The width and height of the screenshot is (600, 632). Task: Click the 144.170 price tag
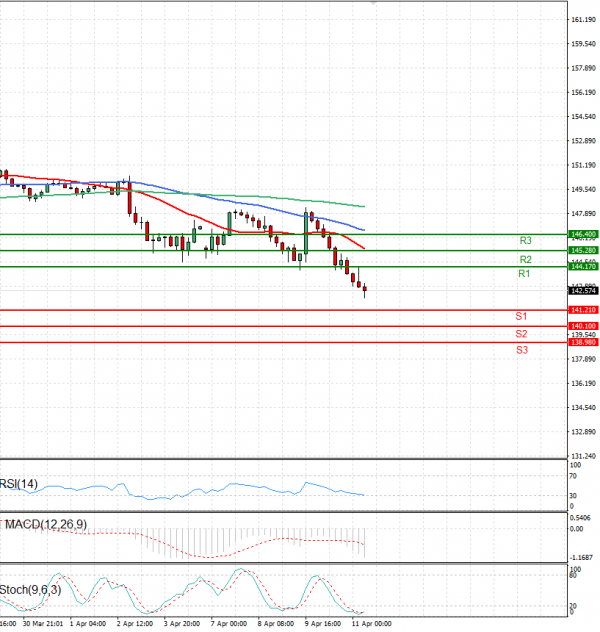[583, 266]
